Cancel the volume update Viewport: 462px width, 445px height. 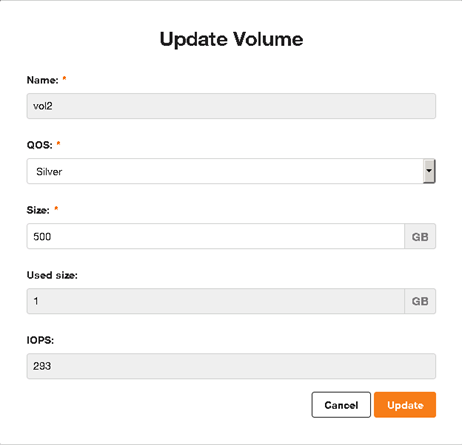341,405
